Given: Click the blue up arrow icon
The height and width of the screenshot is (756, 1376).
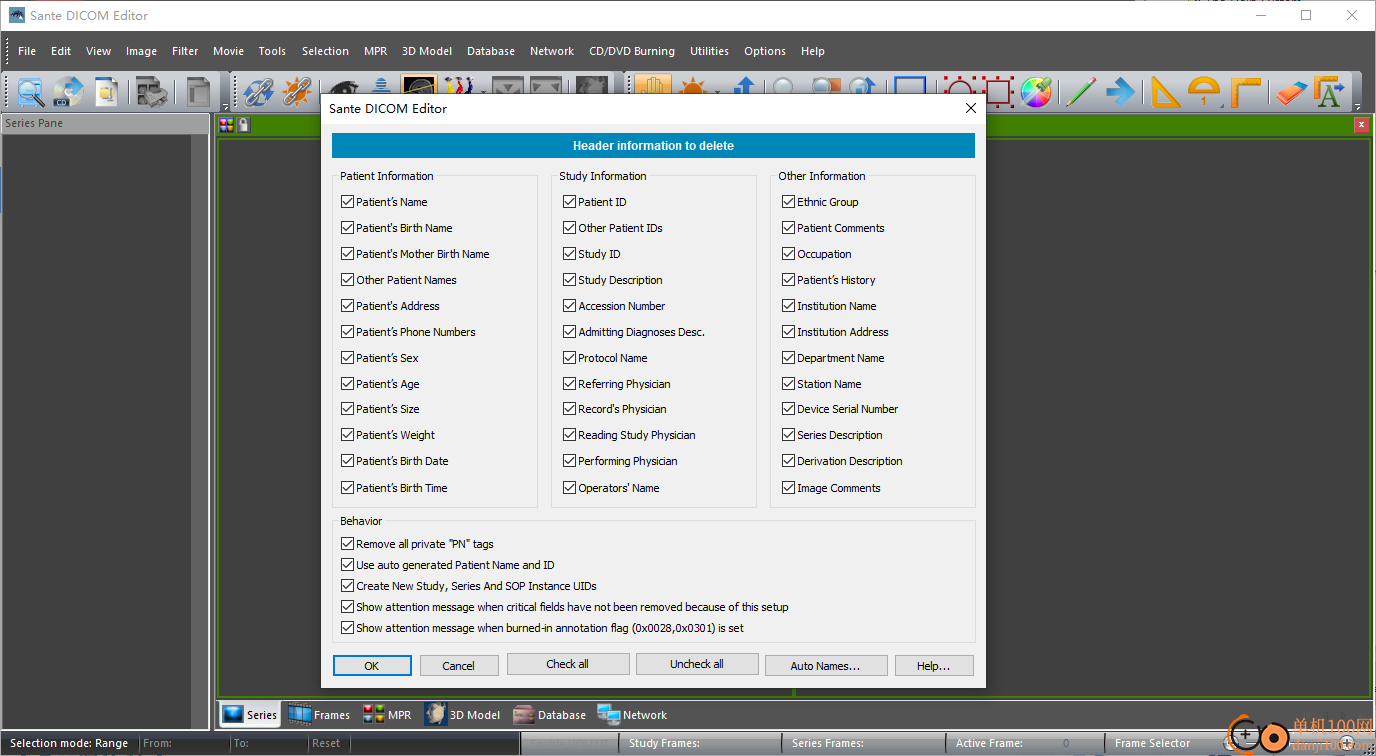Looking at the screenshot, I should 743,87.
